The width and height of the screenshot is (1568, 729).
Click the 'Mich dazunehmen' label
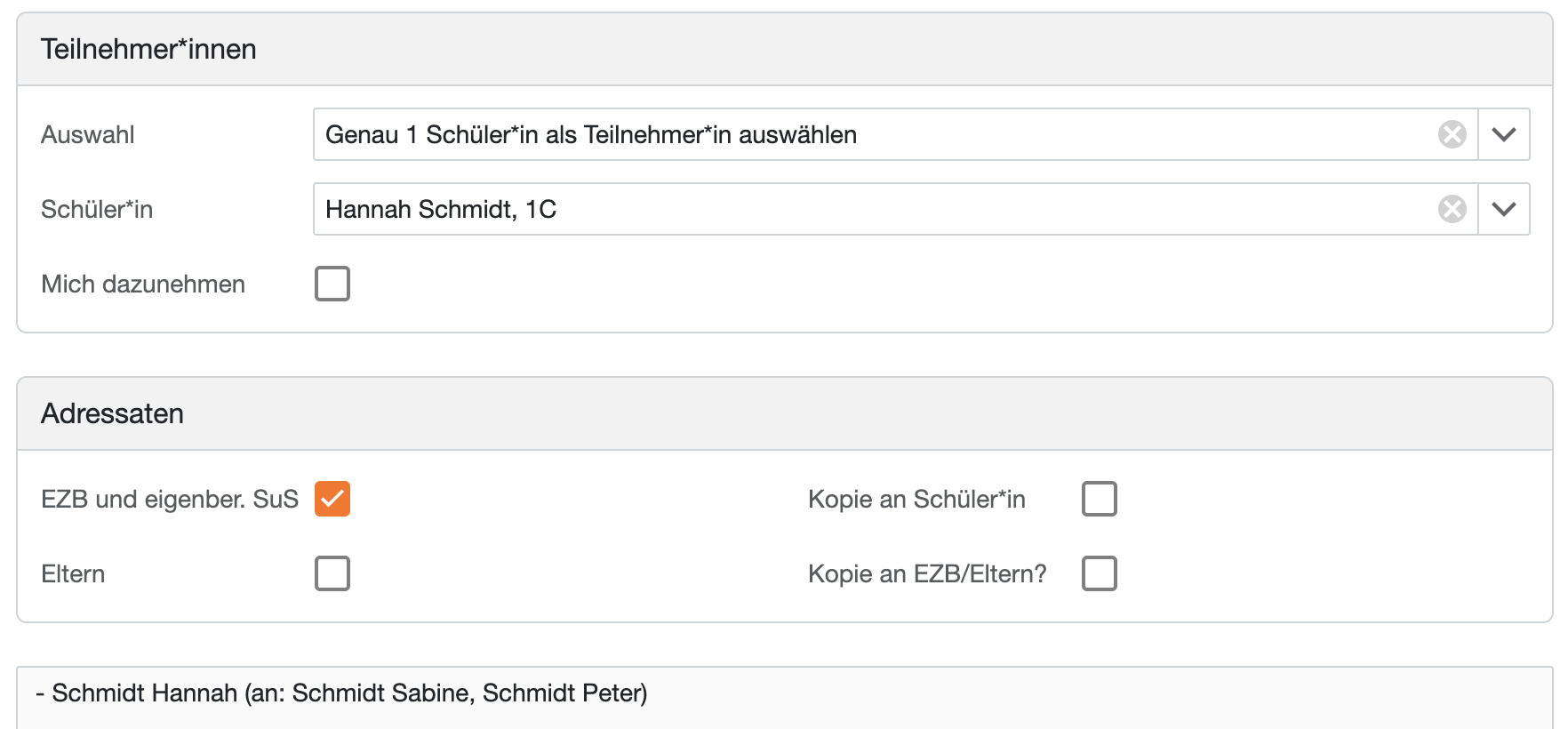pyautogui.click(x=143, y=284)
